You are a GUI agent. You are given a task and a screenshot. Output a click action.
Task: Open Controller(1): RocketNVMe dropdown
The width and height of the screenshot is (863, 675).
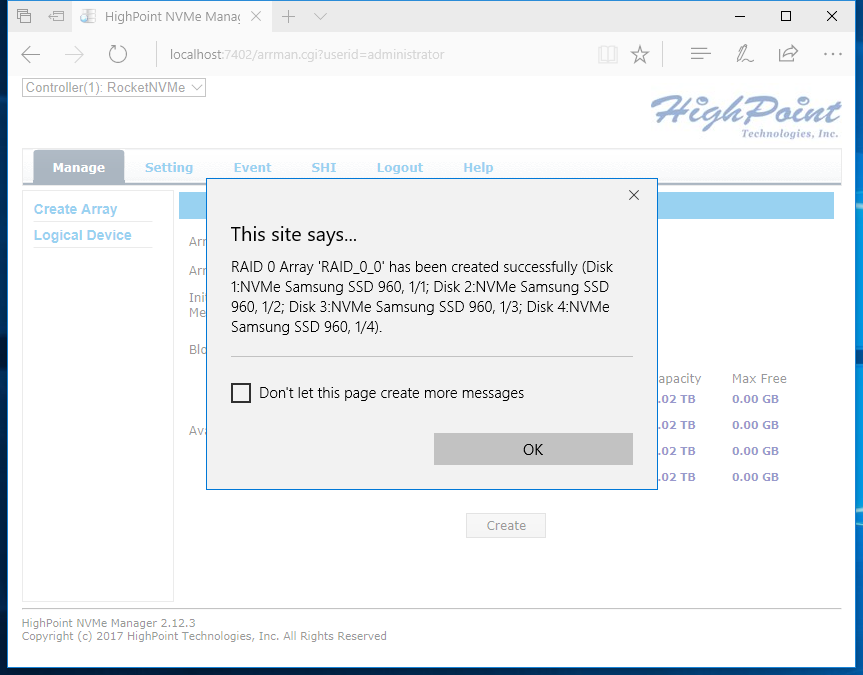pyautogui.click(x=114, y=88)
